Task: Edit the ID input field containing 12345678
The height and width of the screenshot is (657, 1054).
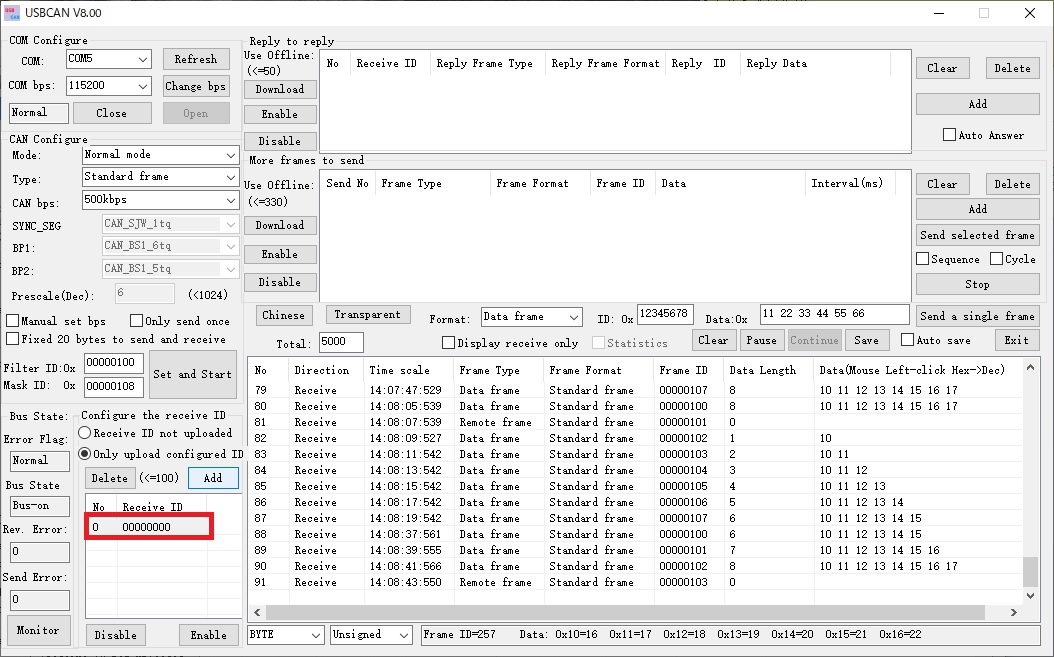Action: 665,315
